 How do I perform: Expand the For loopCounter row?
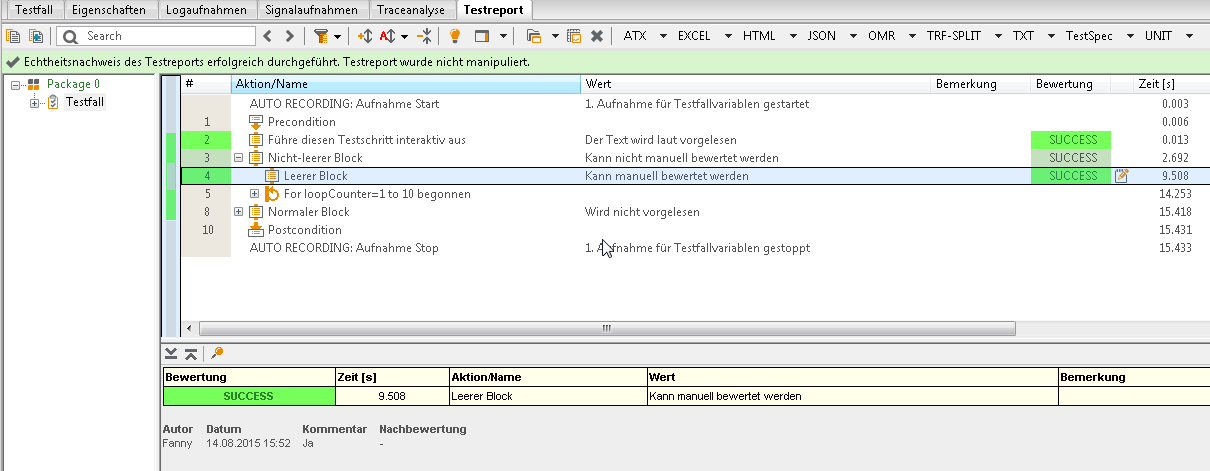(254, 194)
